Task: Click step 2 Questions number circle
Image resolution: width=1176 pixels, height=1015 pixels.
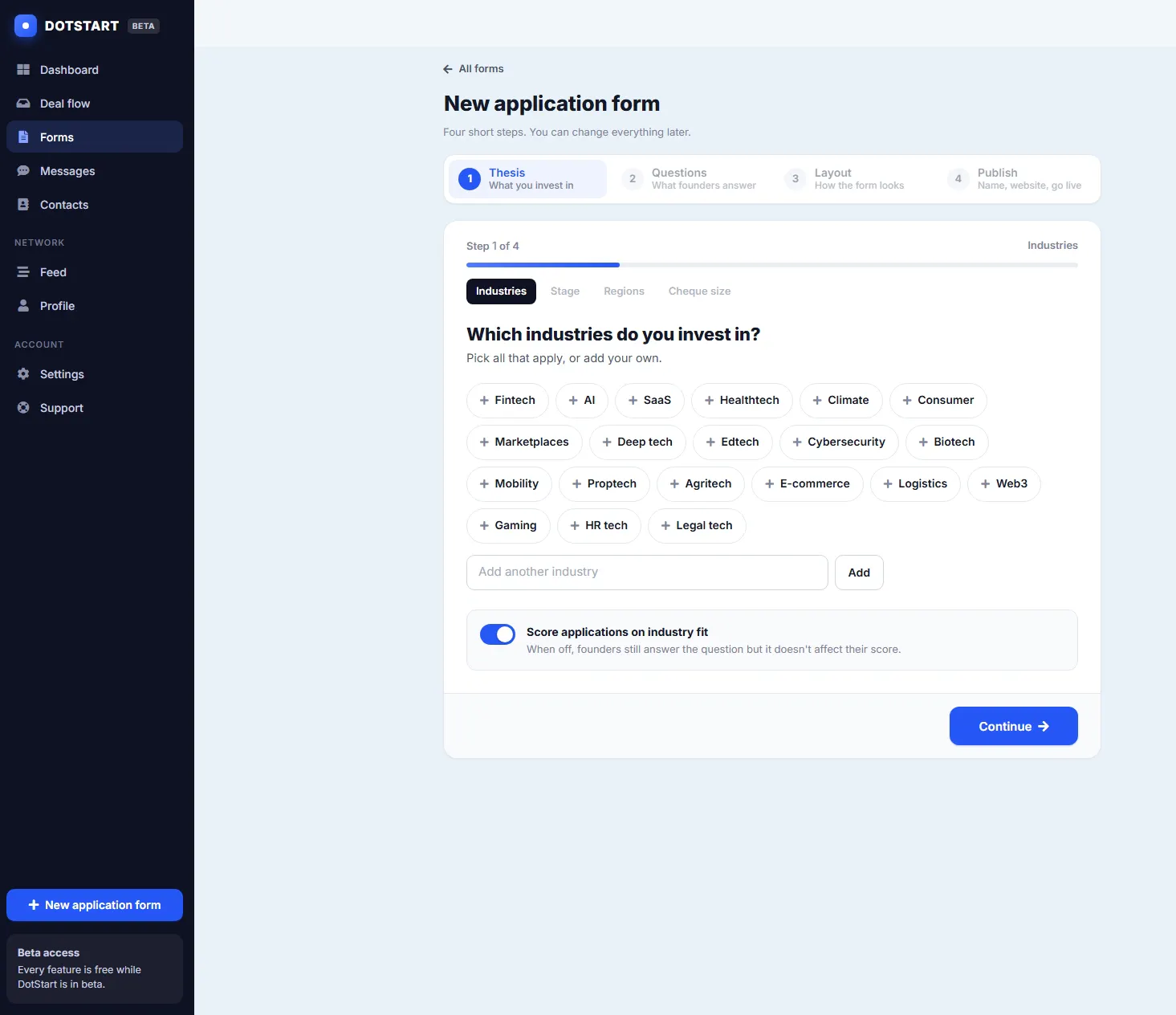Action: (633, 179)
